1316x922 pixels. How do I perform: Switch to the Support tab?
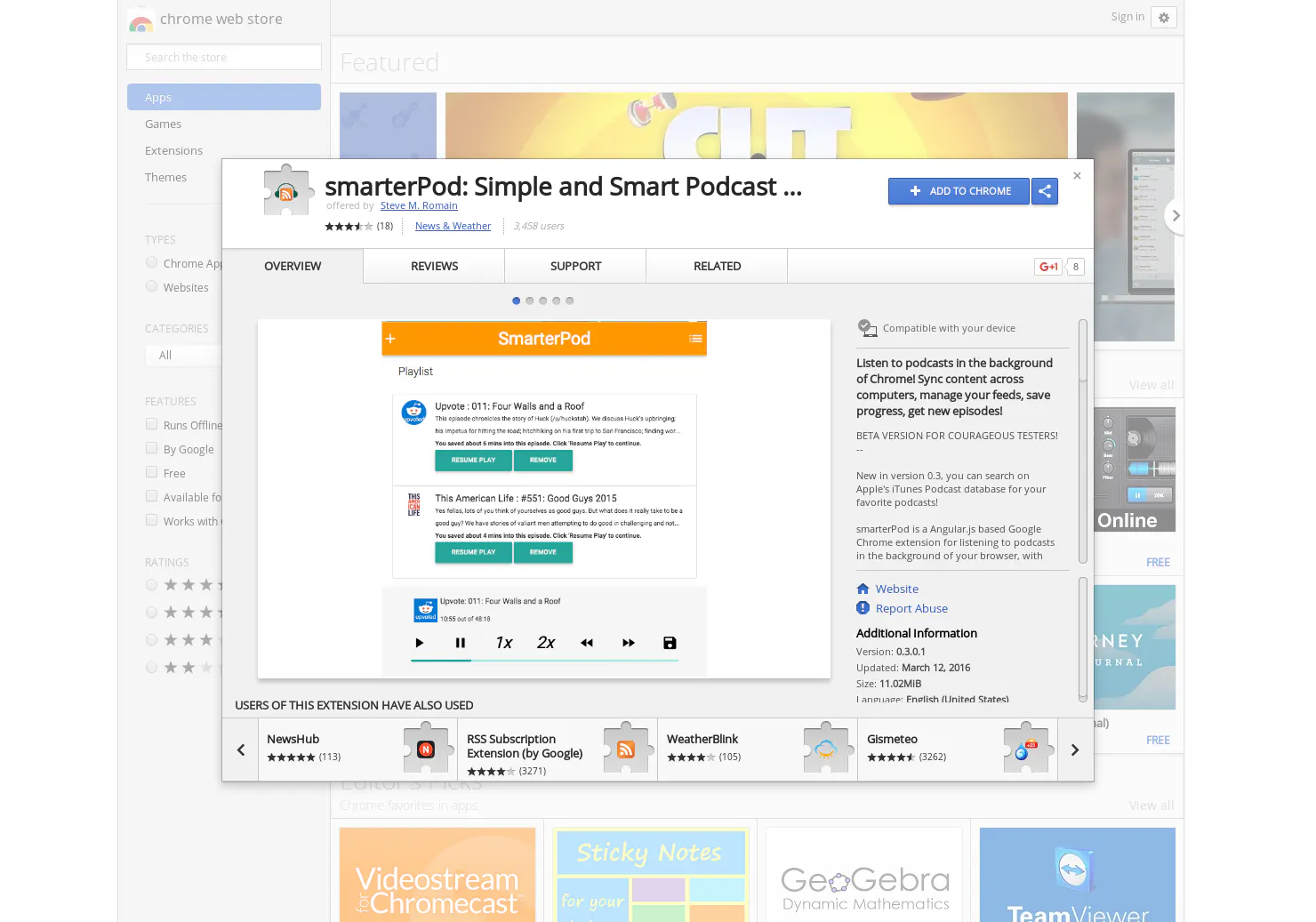click(575, 266)
